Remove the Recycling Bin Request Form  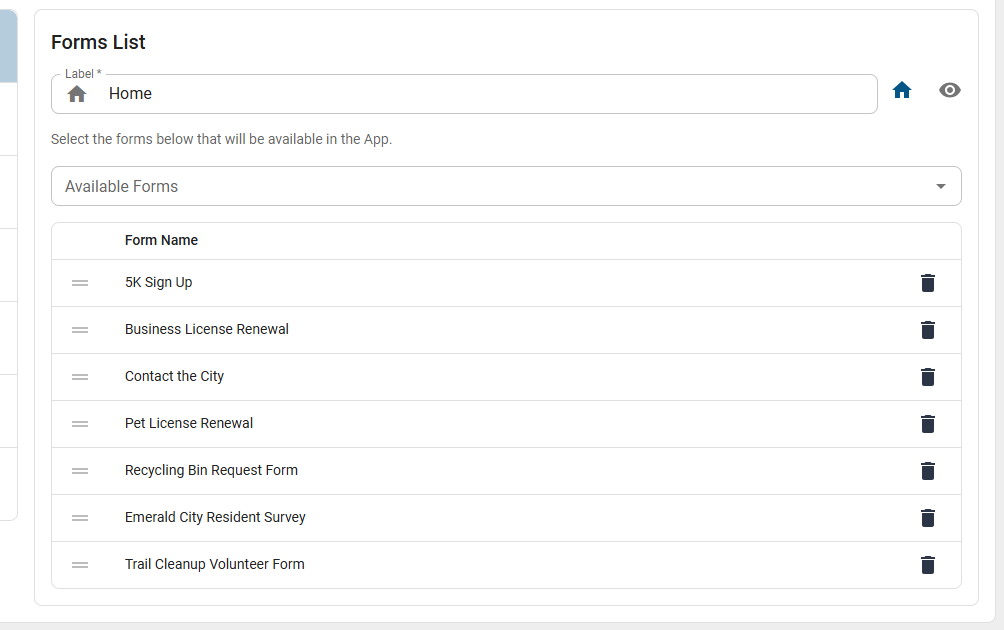[927, 471]
